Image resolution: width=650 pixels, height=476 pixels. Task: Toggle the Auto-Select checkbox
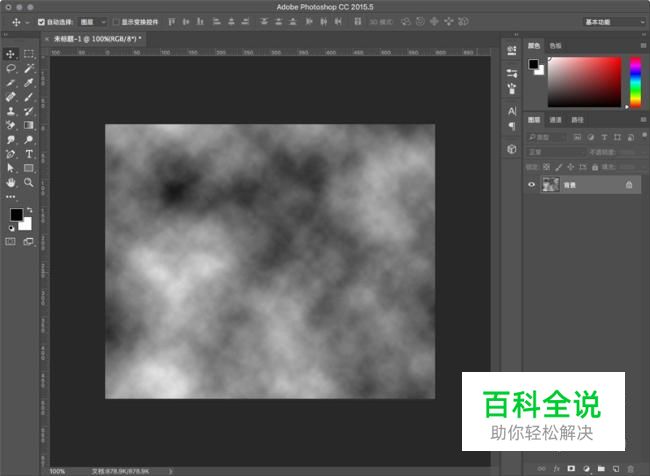[41, 22]
